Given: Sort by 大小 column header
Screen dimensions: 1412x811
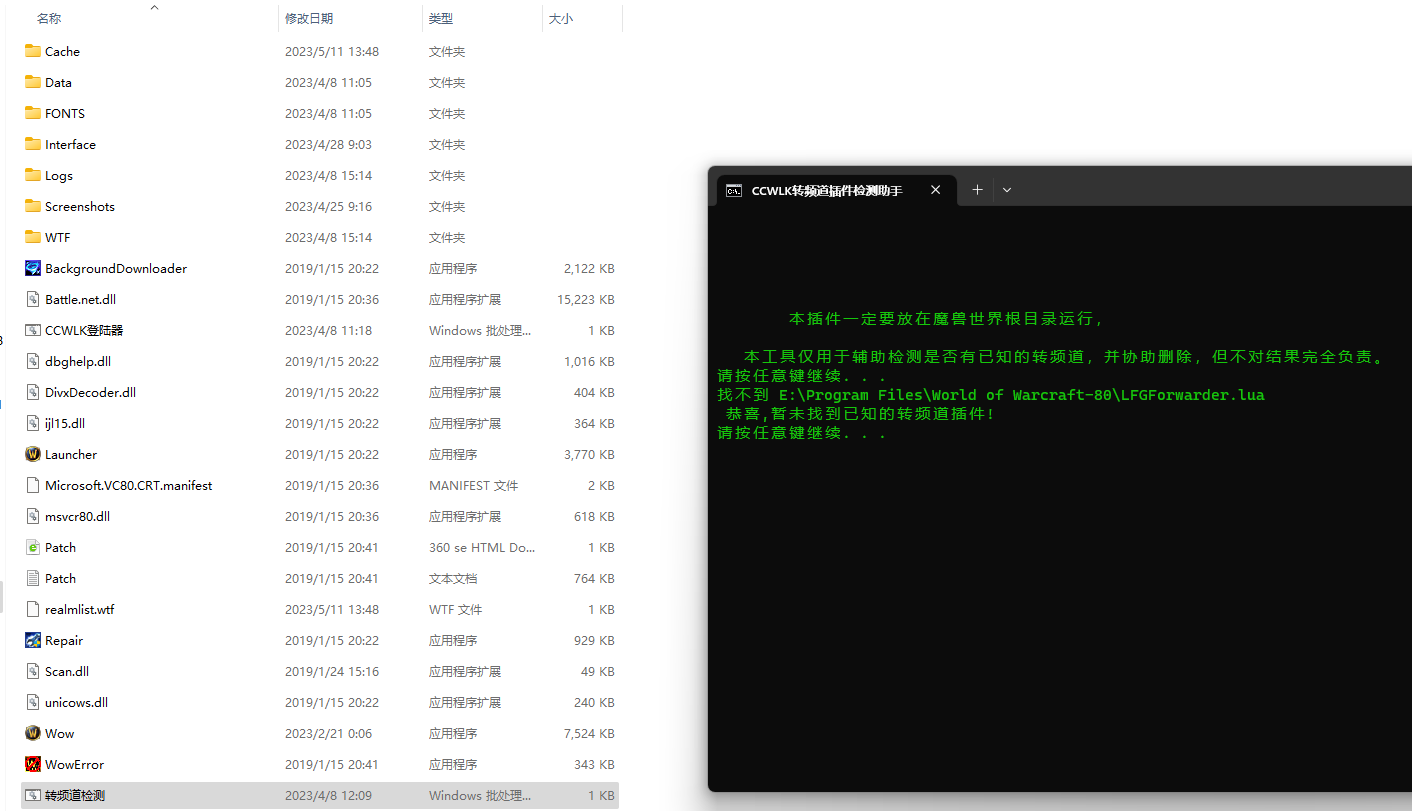Looking at the screenshot, I should pos(561,18).
